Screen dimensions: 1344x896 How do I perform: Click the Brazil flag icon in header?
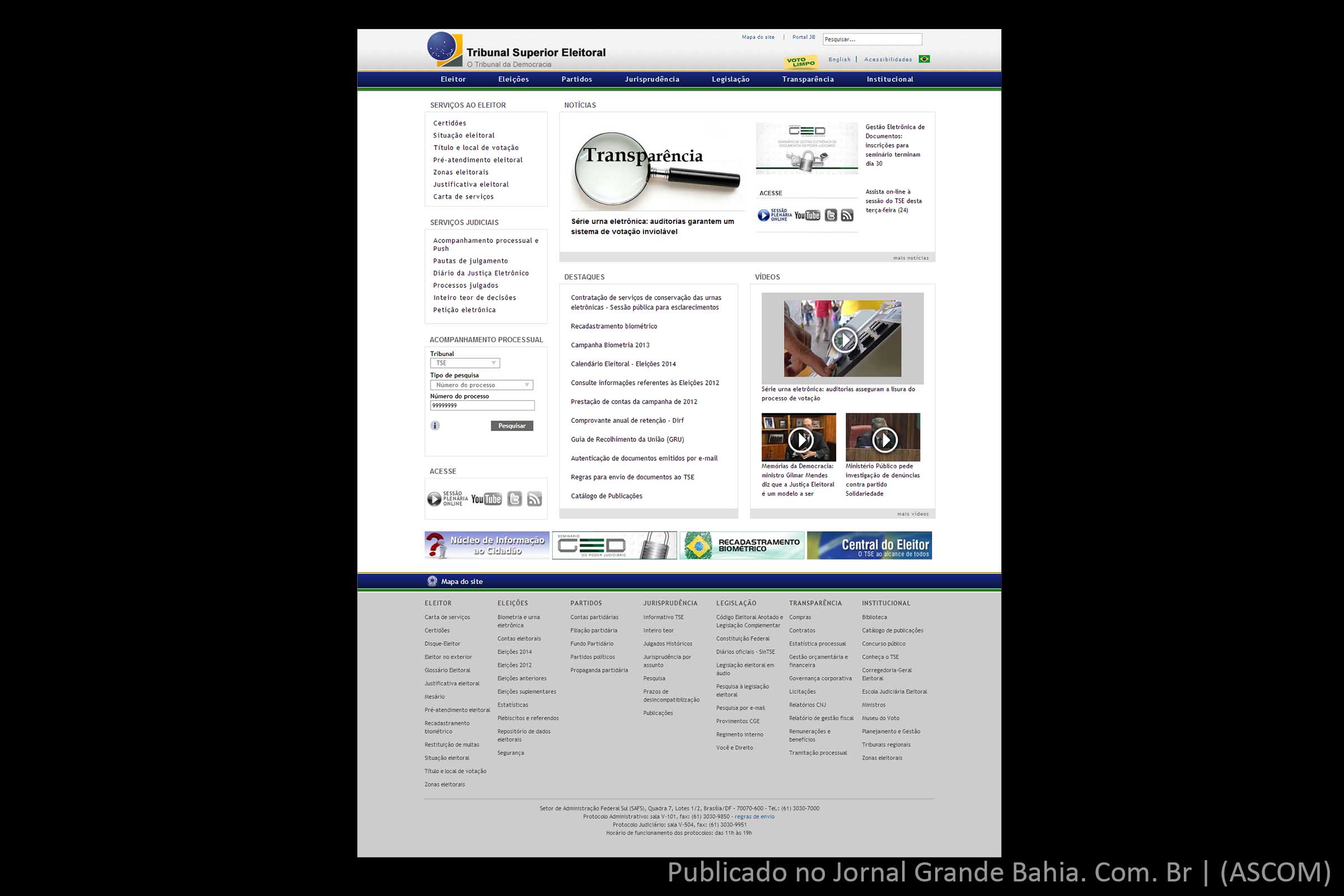coord(924,59)
